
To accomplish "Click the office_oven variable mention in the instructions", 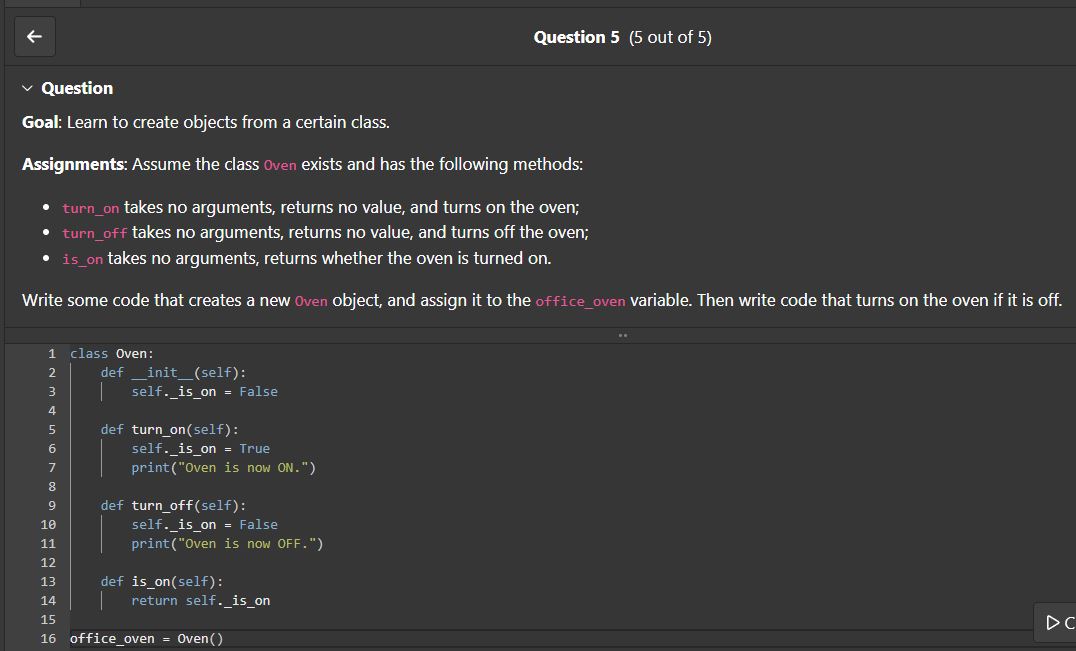I will click(x=580, y=301).
